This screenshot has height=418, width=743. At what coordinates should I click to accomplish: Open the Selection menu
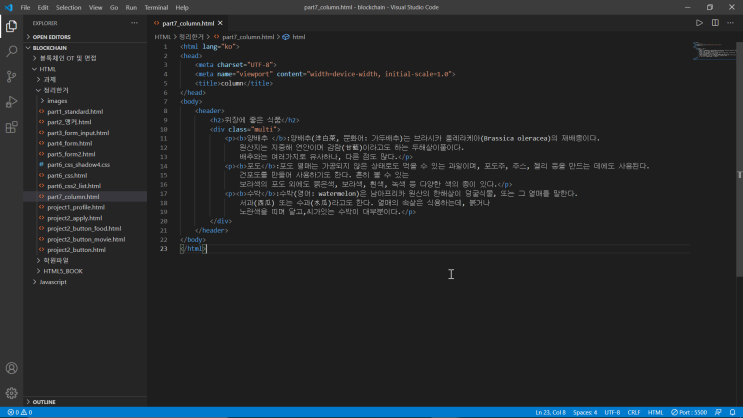click(x=68, y=8)
